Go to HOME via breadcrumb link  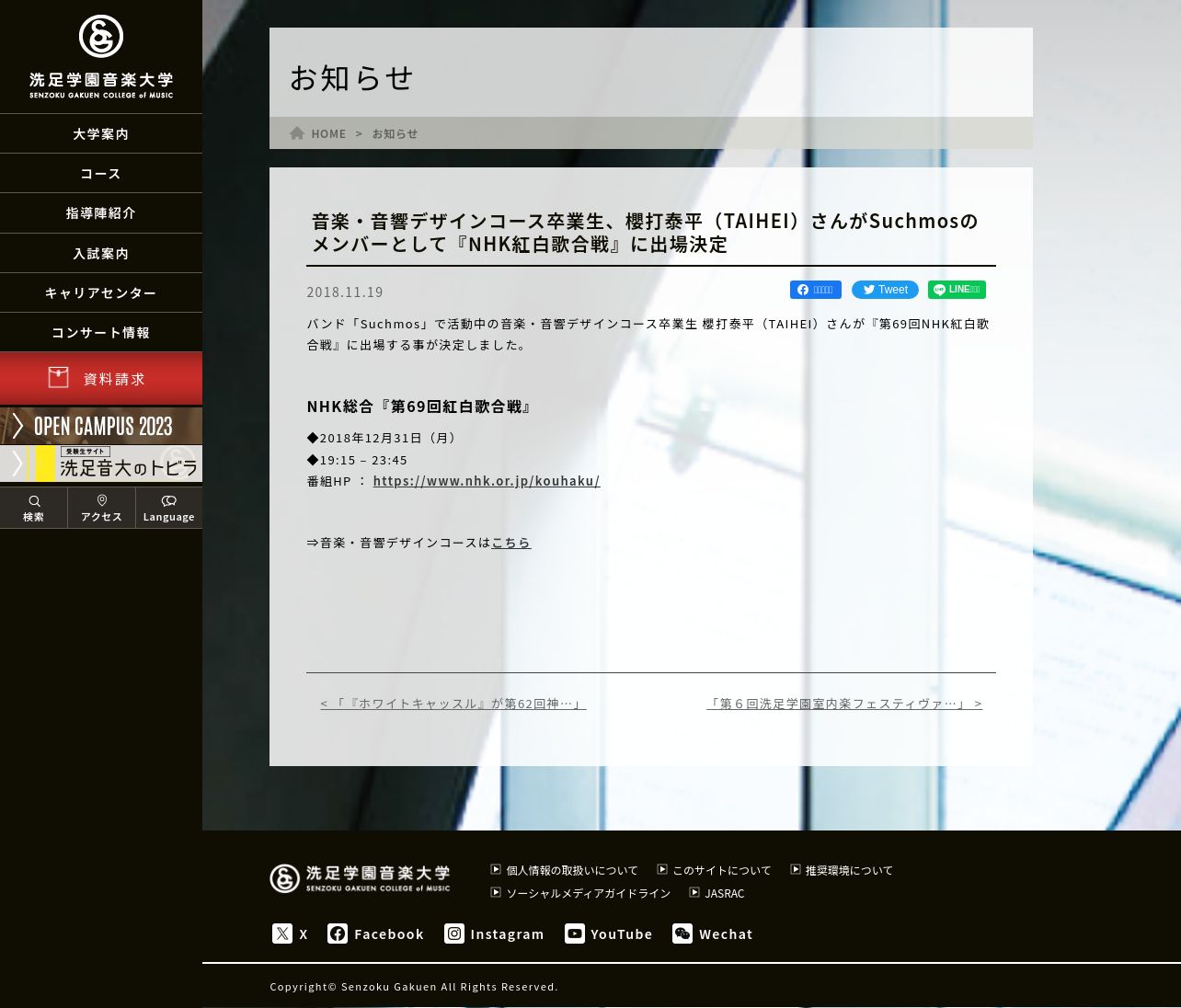pyautogui.click(x=328, y=134)
